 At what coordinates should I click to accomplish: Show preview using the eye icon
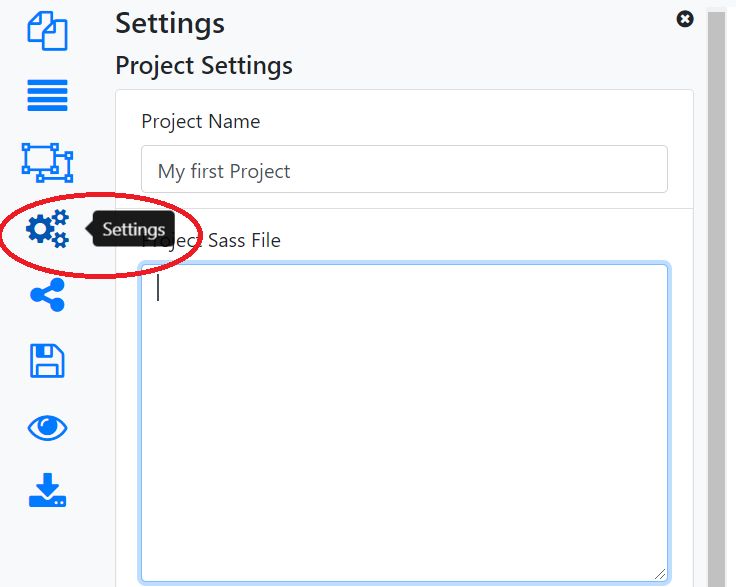[x=47, y=428]
